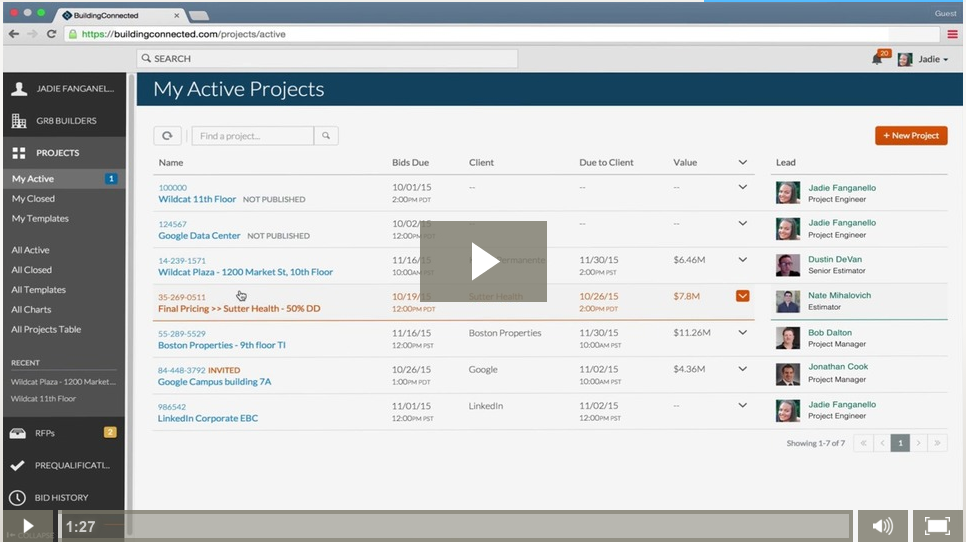Open My Closed projects
Viewport: 966px width, 542px height.
[33, 198]
